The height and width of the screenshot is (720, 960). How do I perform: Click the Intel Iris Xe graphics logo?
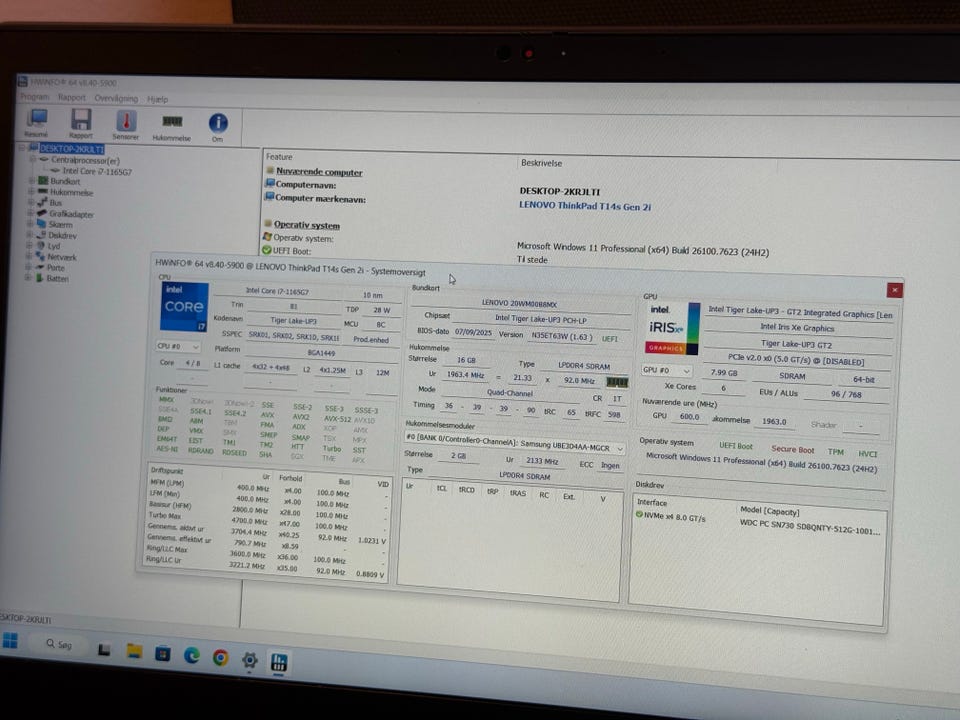[x=673, y=329]
